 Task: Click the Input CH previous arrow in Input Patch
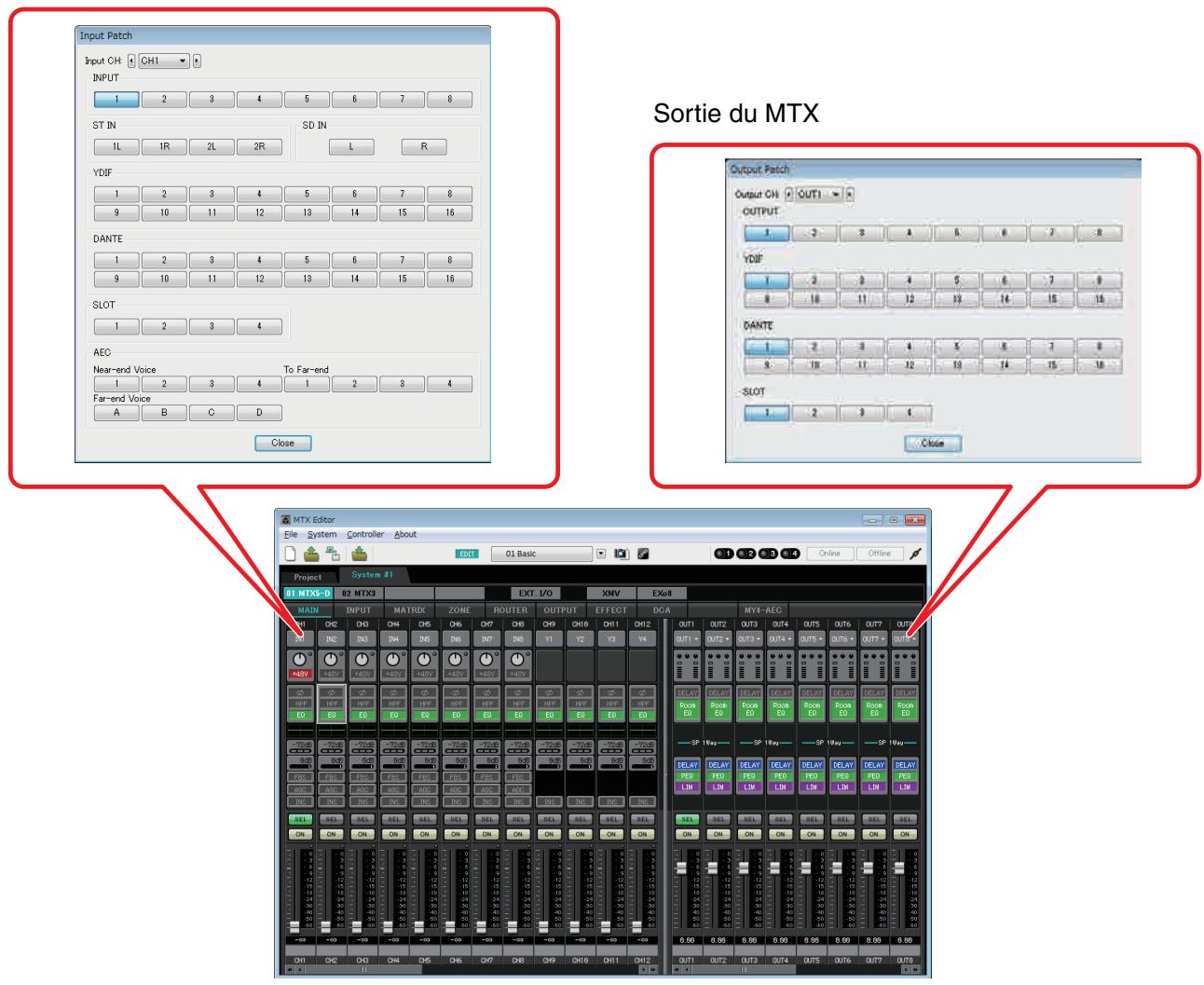(130, 61)
